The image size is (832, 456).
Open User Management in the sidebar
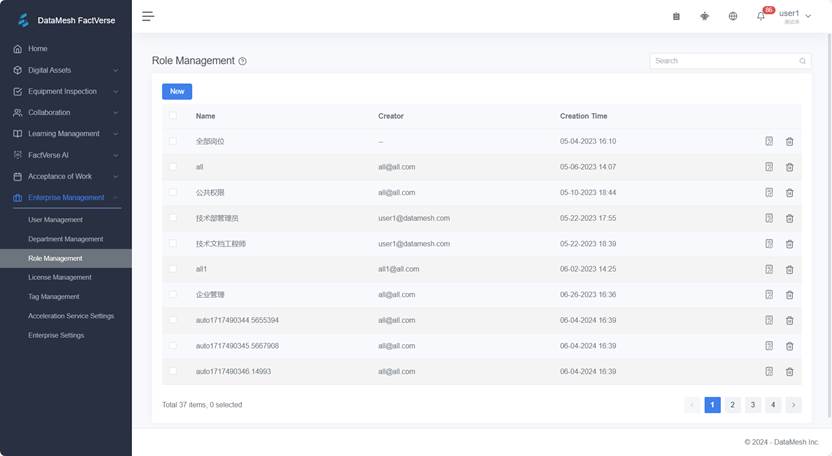point(56,220)
